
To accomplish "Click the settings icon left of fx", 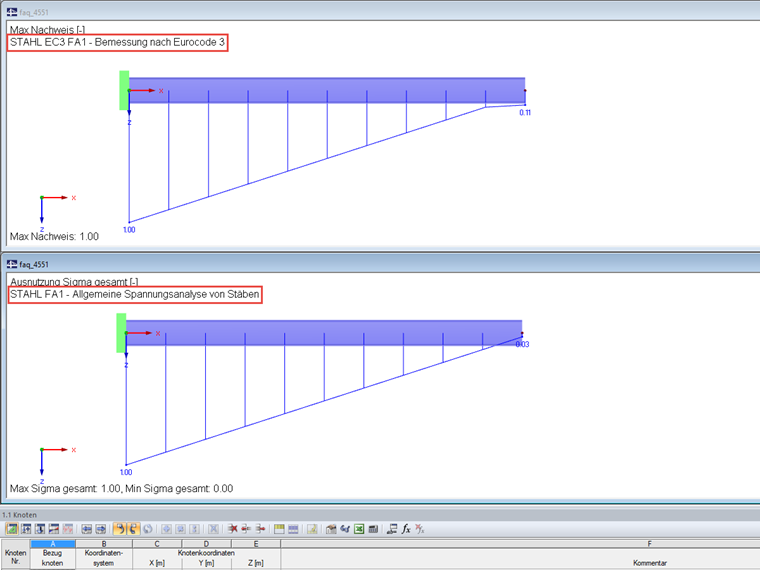I will coord(392,529).
